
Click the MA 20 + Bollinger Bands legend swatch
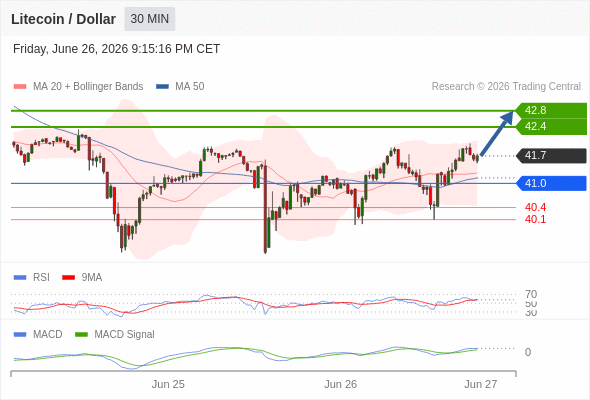pyautogui.click(x=20, y=87)
